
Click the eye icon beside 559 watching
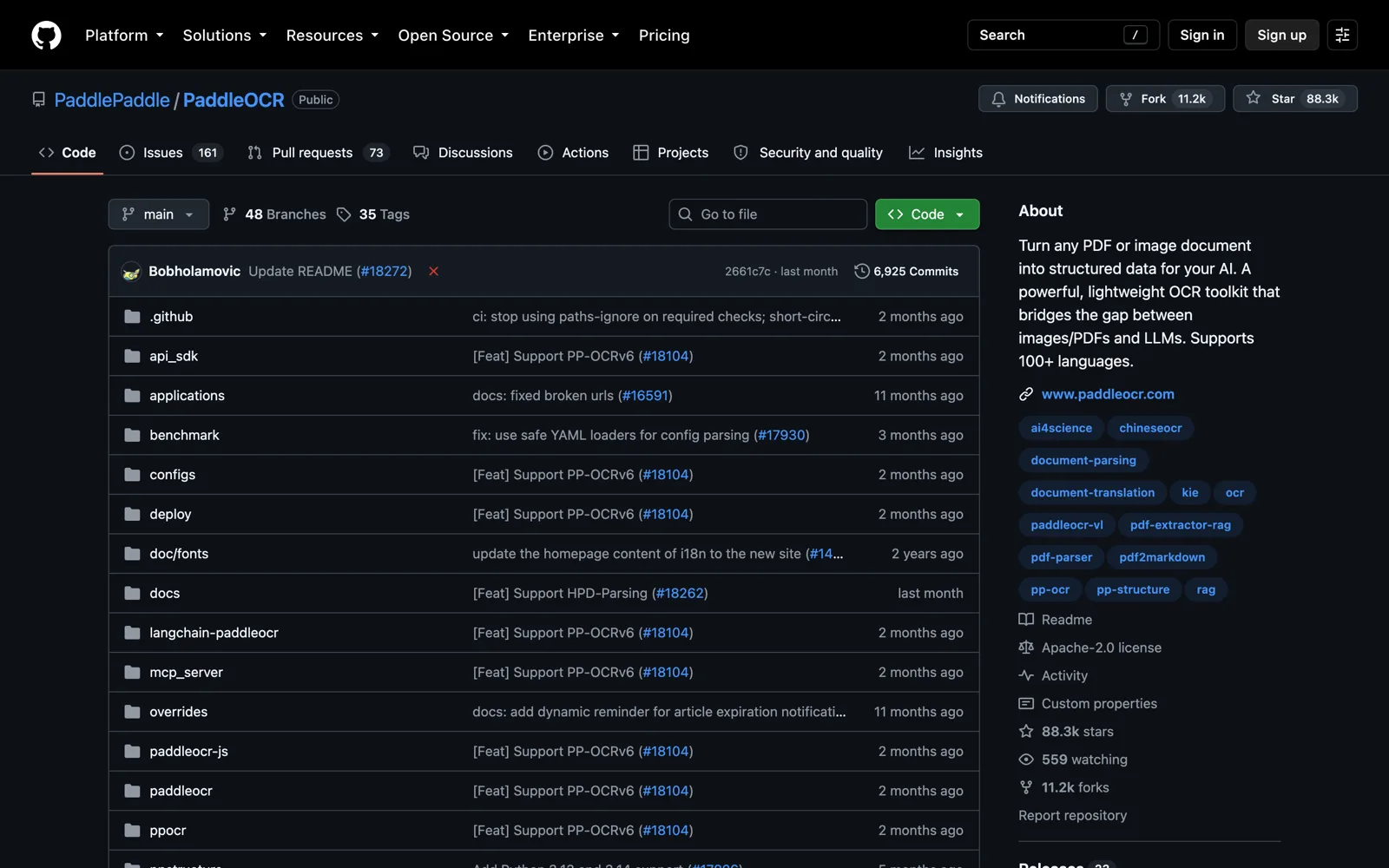pyautogui.click(x=1026, y=759)
